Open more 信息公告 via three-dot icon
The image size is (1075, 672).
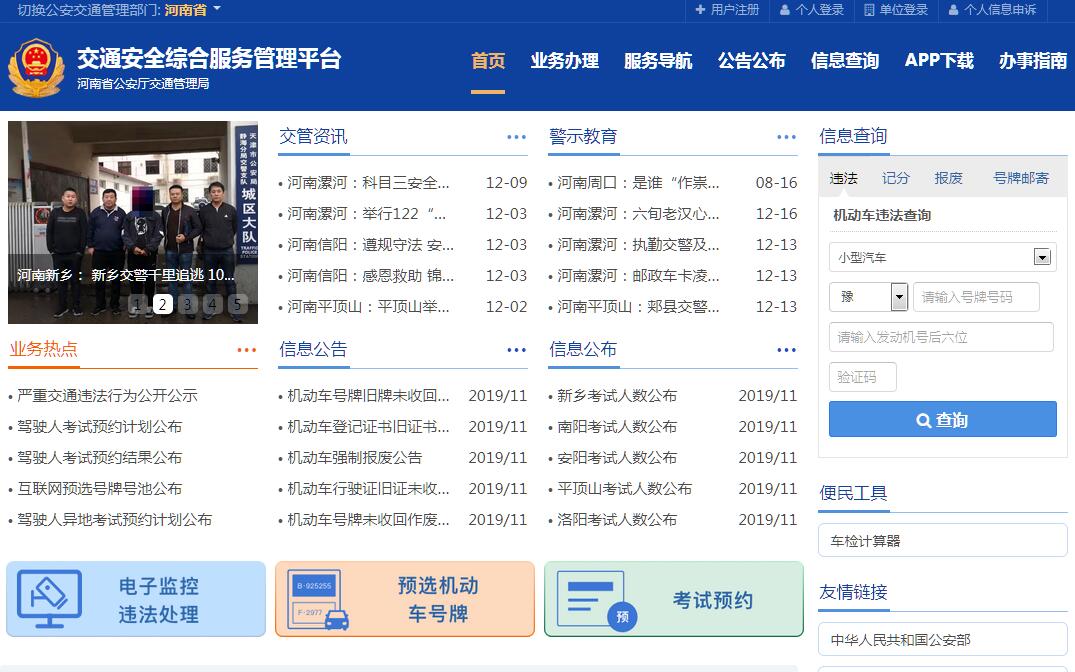(x=516, y=350)
